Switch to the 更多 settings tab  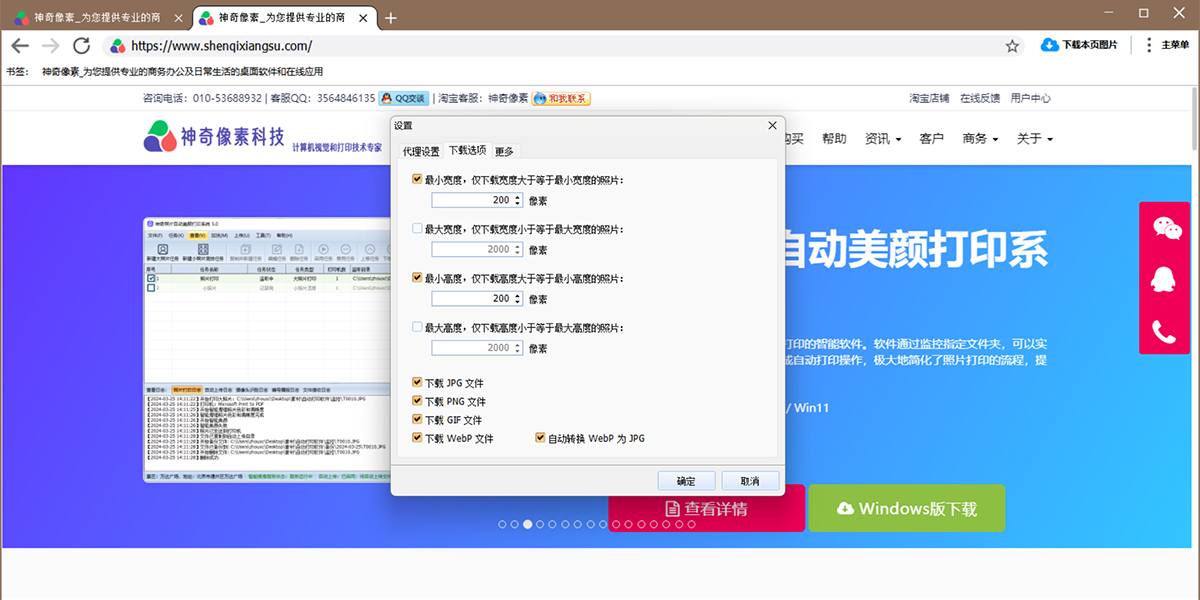504,151
